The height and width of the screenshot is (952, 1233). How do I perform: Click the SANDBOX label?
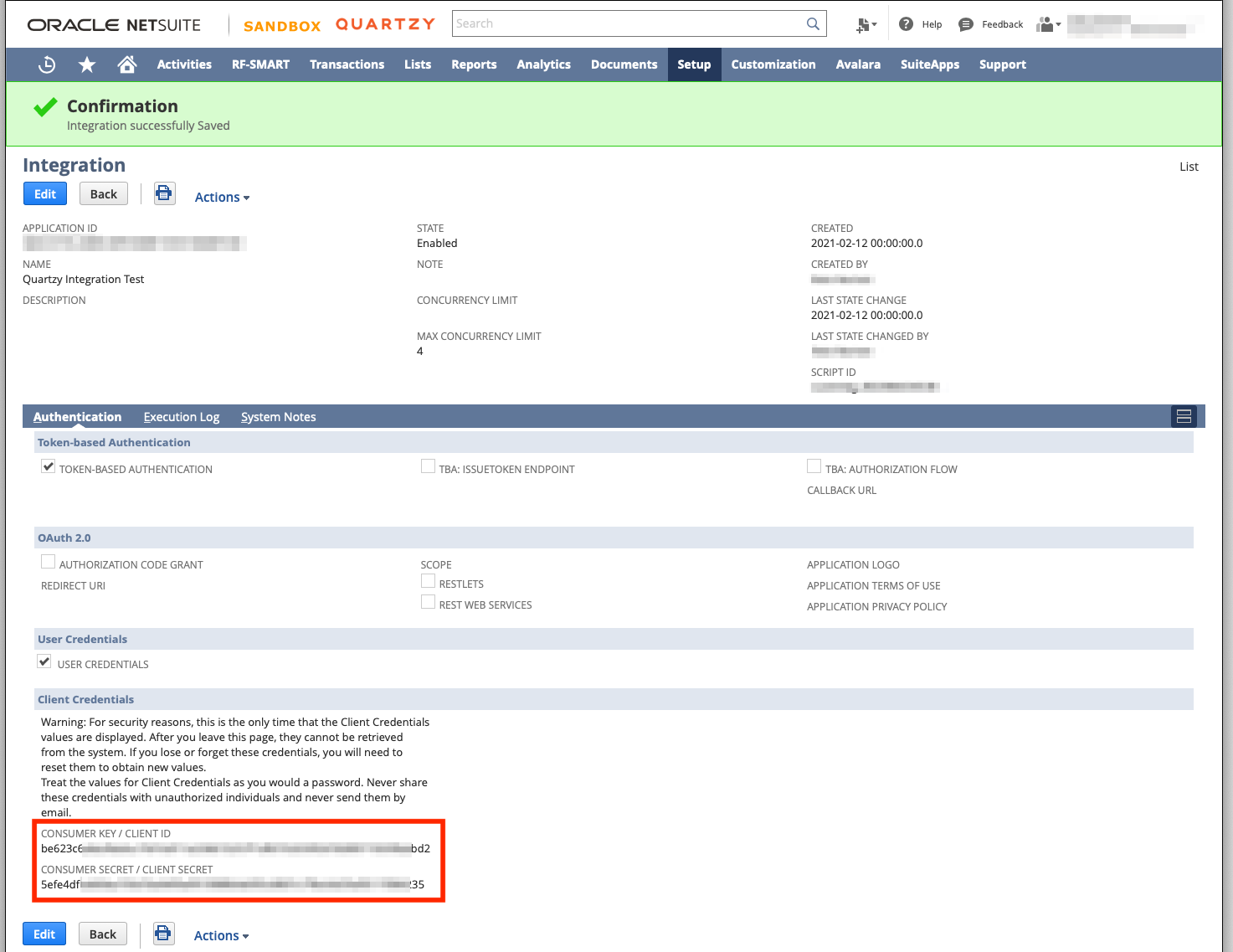click(282, 26)
